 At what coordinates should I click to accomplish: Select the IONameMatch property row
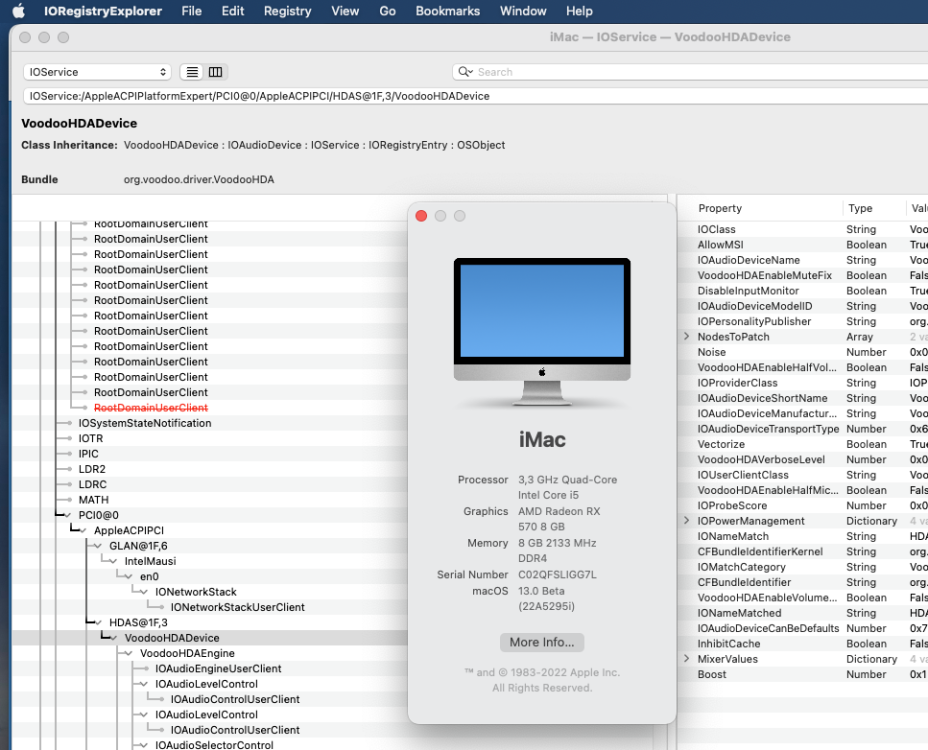(804, 536)
